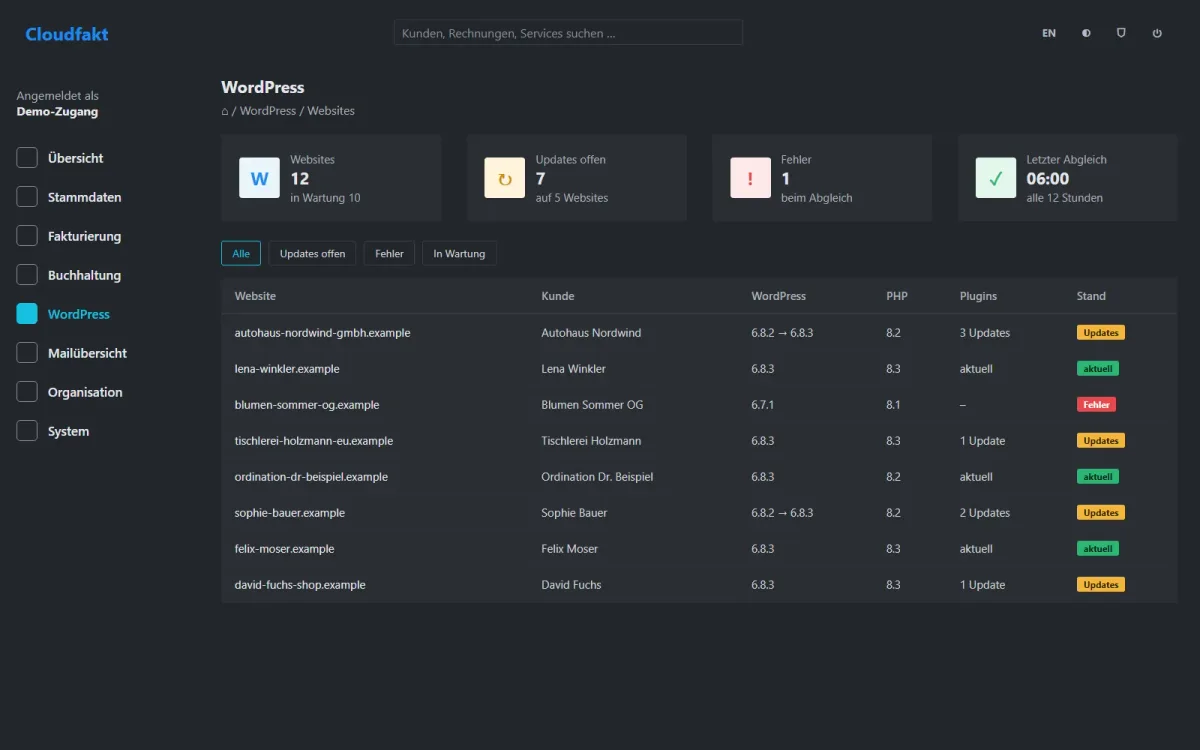Open autohaus-nordwind-gmbh.example row
1200x750 pixels.
(x=699, y=332)
